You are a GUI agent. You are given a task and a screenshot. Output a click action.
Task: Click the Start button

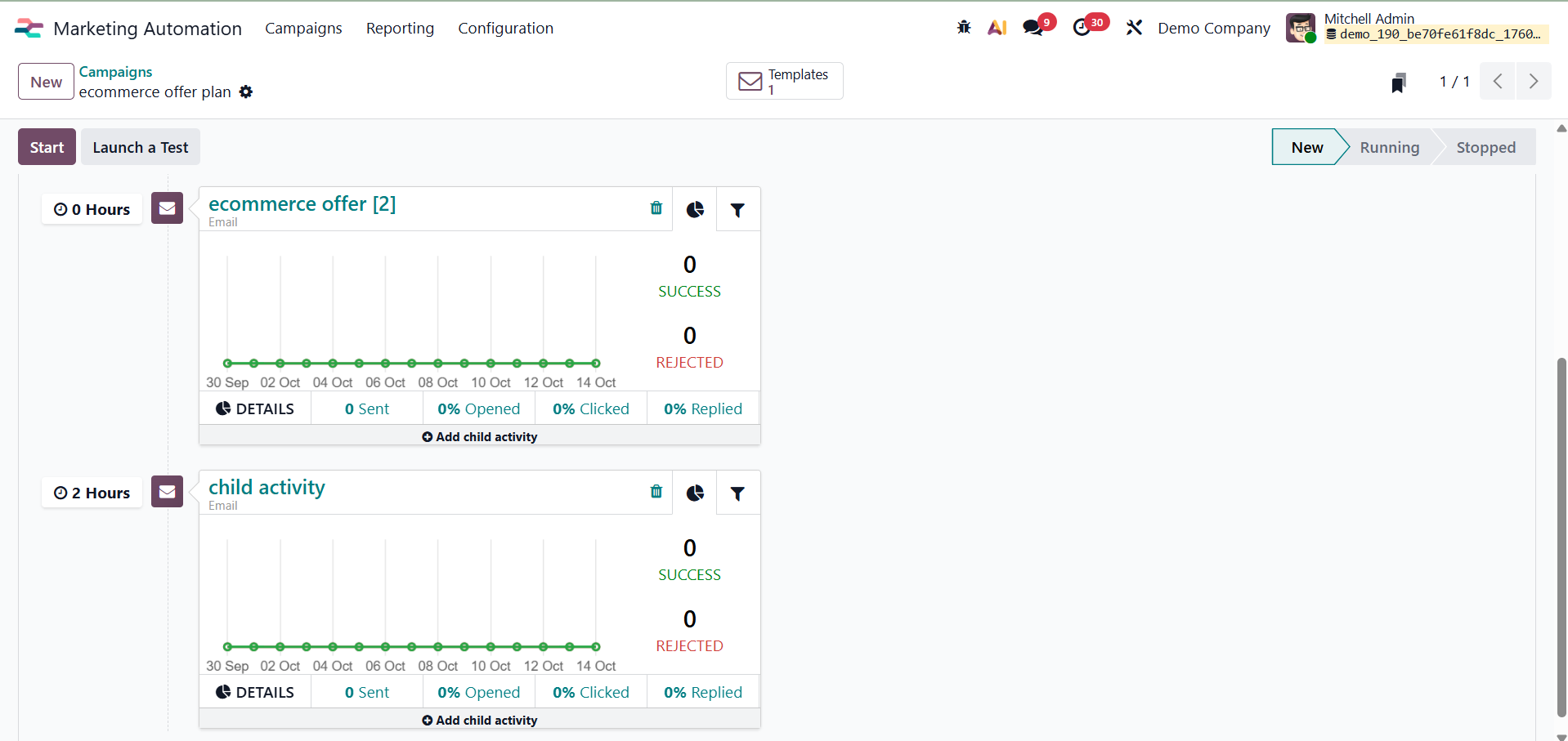[46, 147]
